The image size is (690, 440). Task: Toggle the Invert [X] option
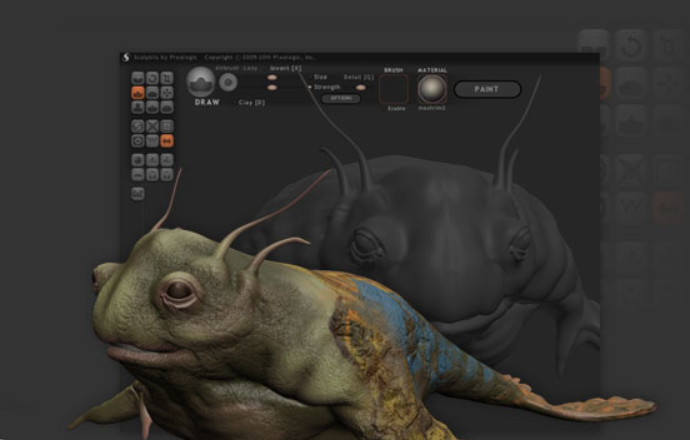286,68
